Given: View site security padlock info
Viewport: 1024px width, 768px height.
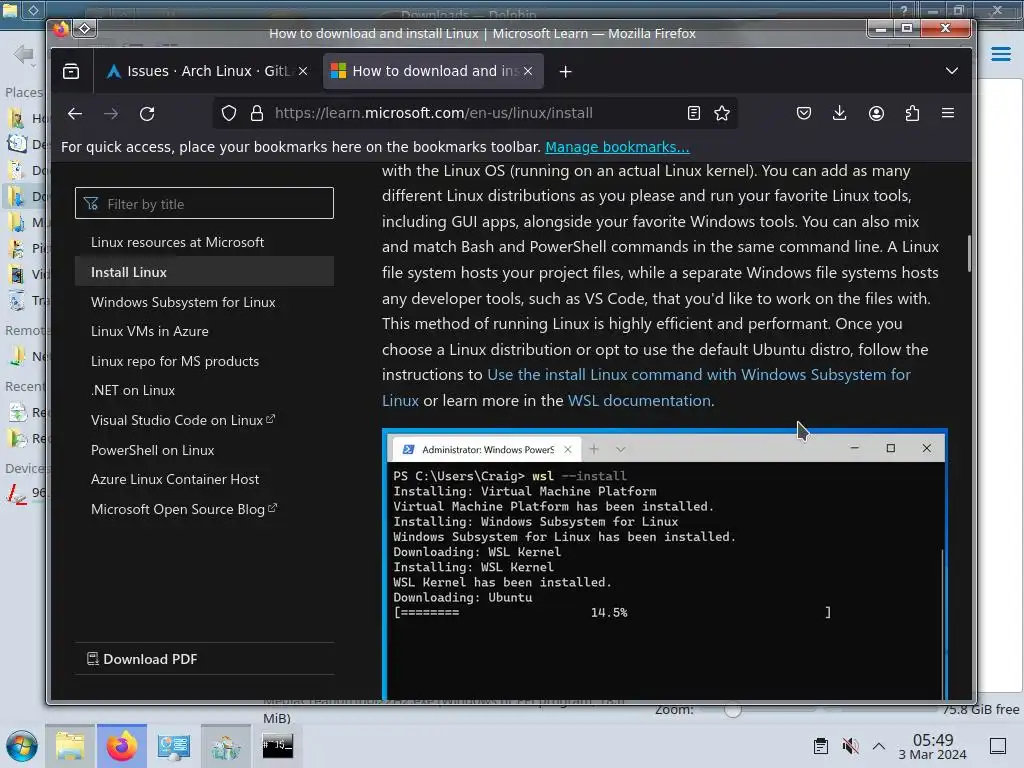Looking at the screenshot, I should 257,114.
